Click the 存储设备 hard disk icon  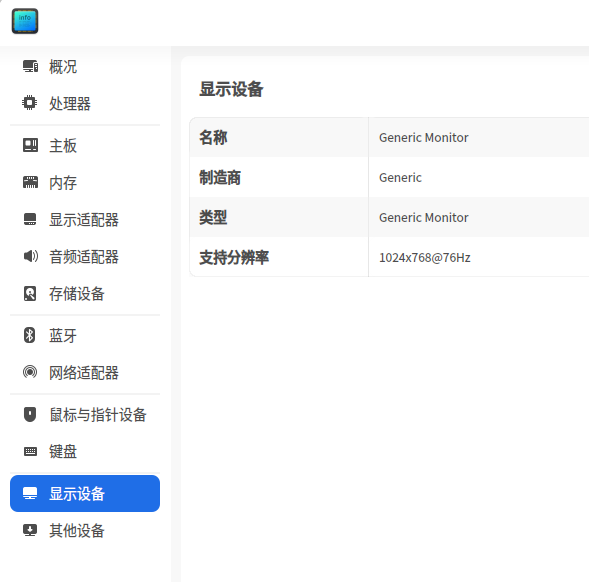pyautogui.click(x=30, y=293)
